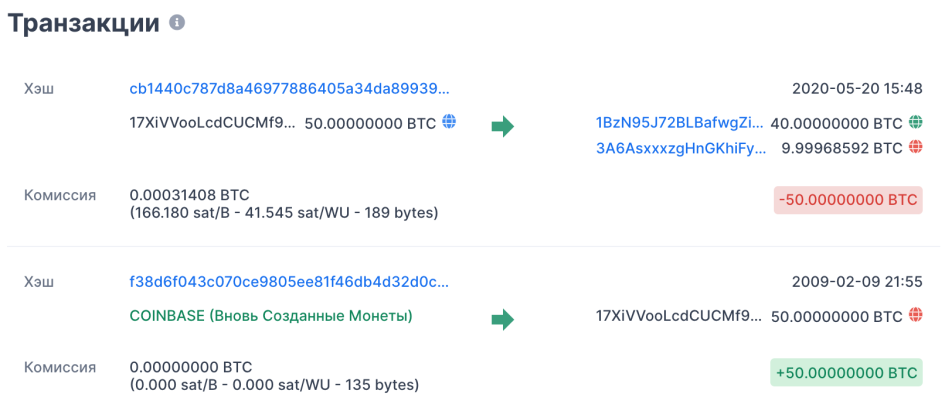This screenshot has height=418, width=945.
Task: Open recipient address 1BzN95J72BLBafwgZi...
Action: click(680, 123)
